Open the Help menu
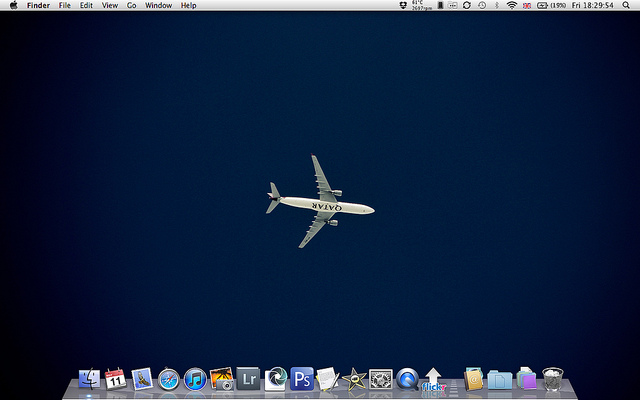The image size is (640, 400). [189, 5]
